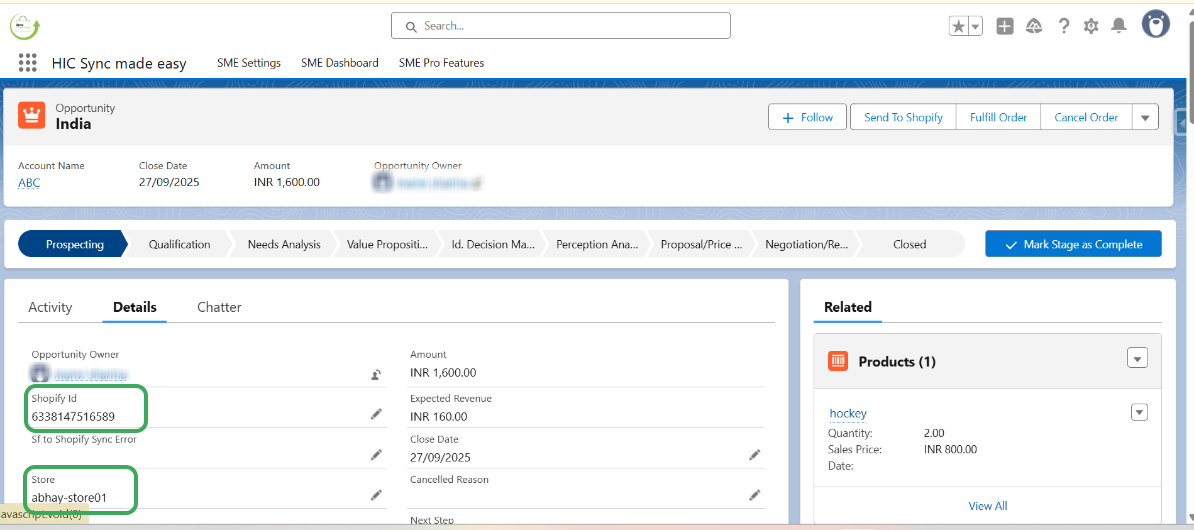Select the Id. Decision Makers stage
Image resolution: width=1194 pixels, height=530 pixels.
point(493,244)
